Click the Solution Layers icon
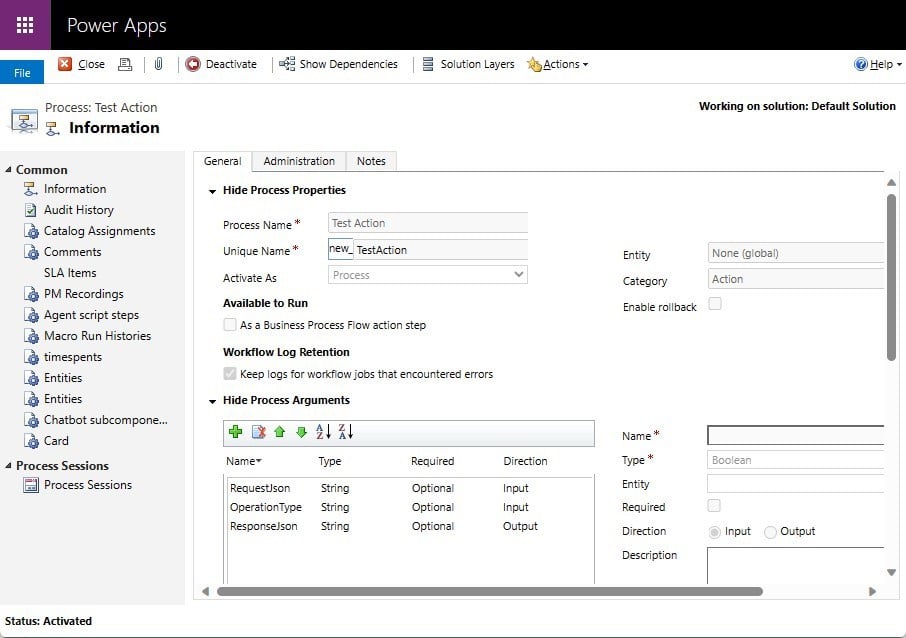This screenshot has height=638, width=906. click(428, 64)
